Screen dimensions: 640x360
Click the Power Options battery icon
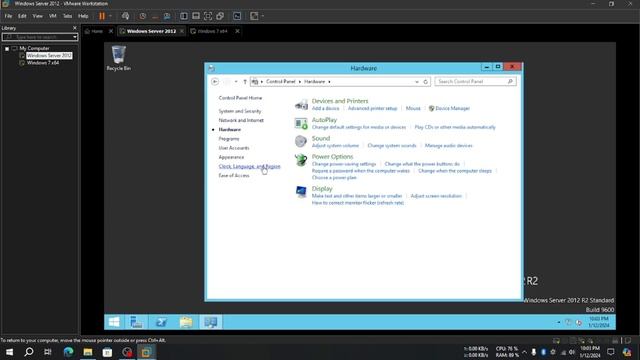[x=301, y=160]
